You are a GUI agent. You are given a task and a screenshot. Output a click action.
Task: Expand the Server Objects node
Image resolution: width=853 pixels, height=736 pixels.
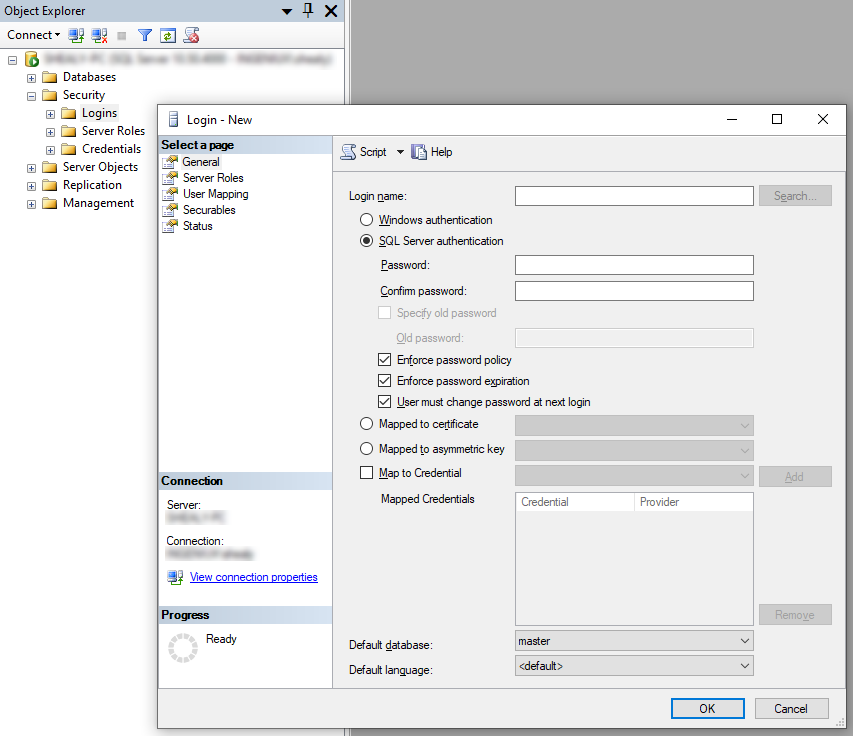pyautogui.click(x=32, y=168)
